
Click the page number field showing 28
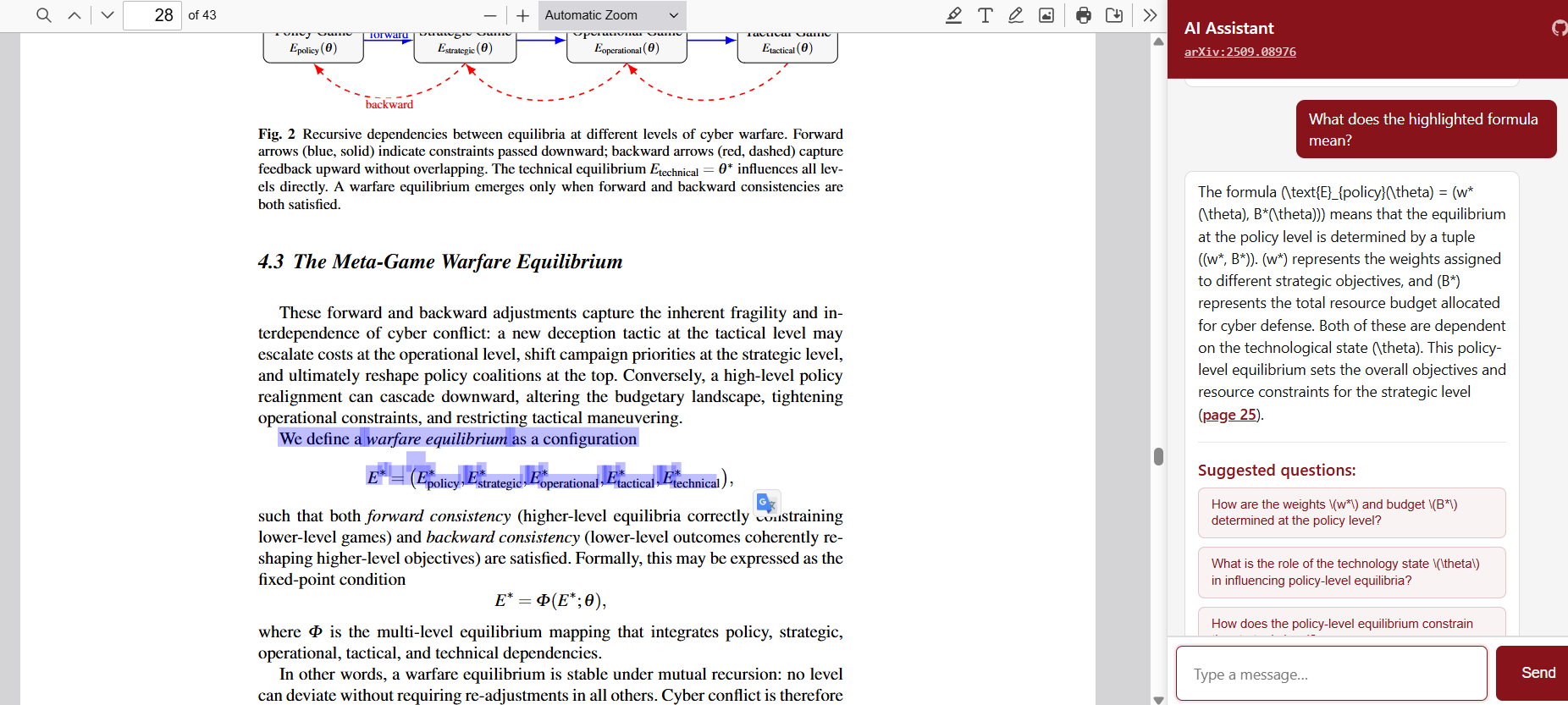point(152,15)
